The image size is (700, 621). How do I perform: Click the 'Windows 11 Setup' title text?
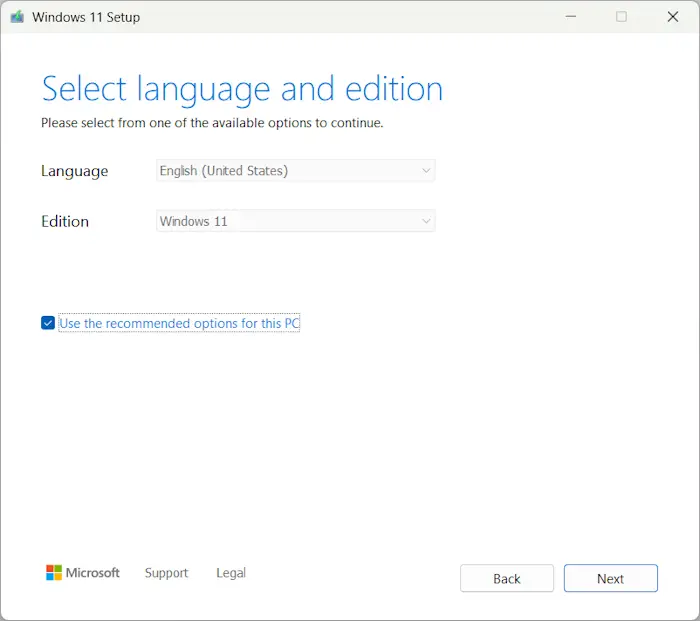(x=86, y=17)
